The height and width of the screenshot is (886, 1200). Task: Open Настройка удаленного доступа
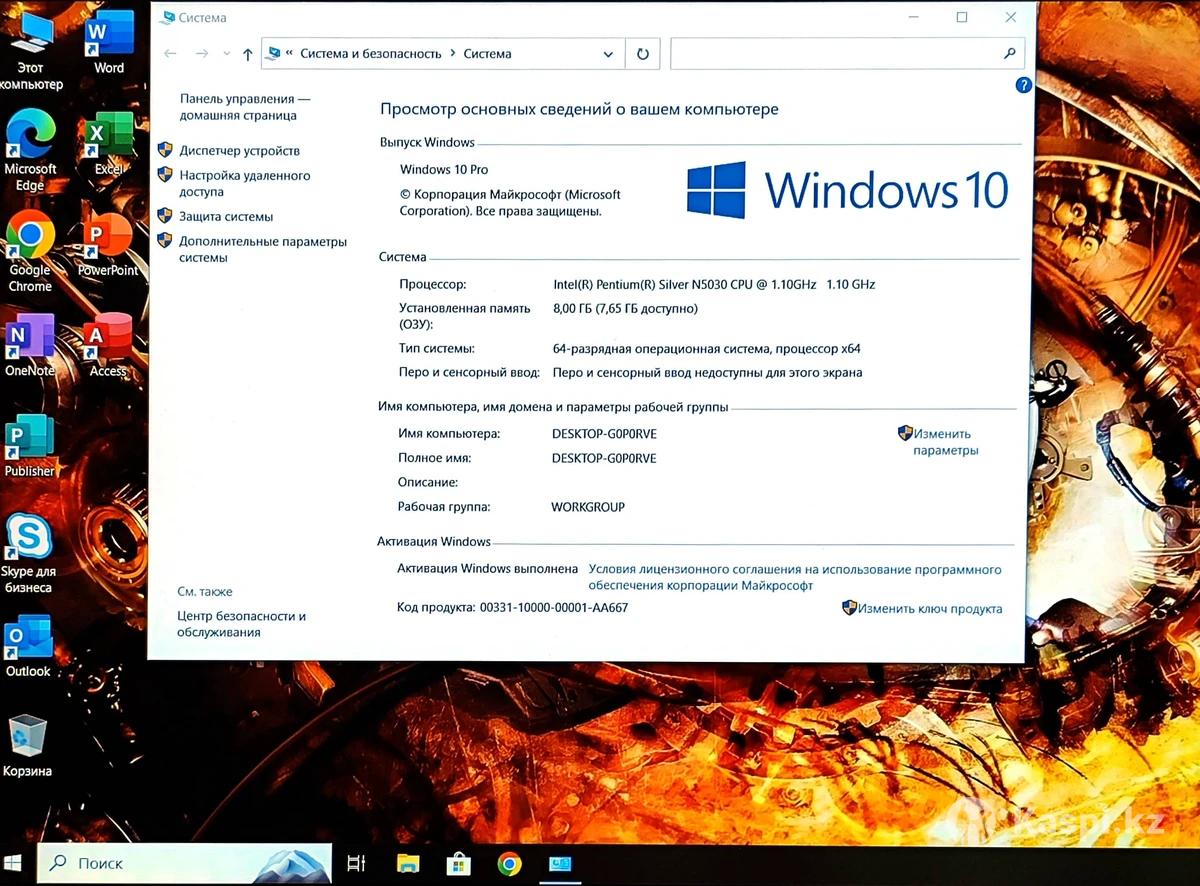tap(244, 183)
